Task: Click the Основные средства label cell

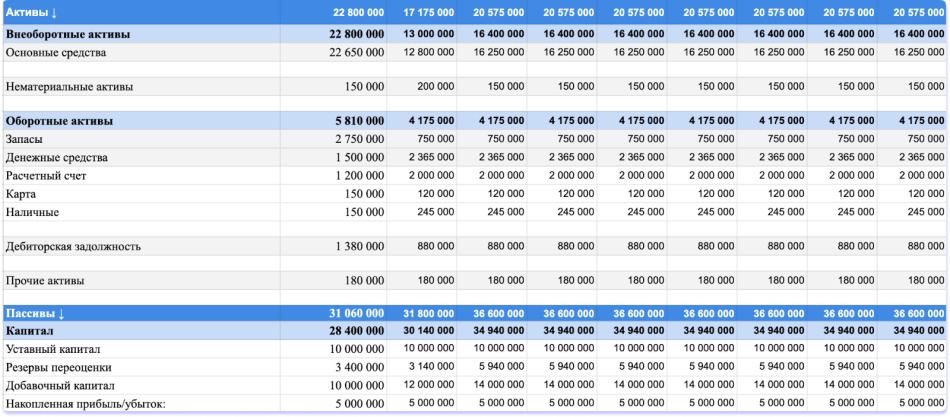Action: pyautogui.click(x=56, y=52)
